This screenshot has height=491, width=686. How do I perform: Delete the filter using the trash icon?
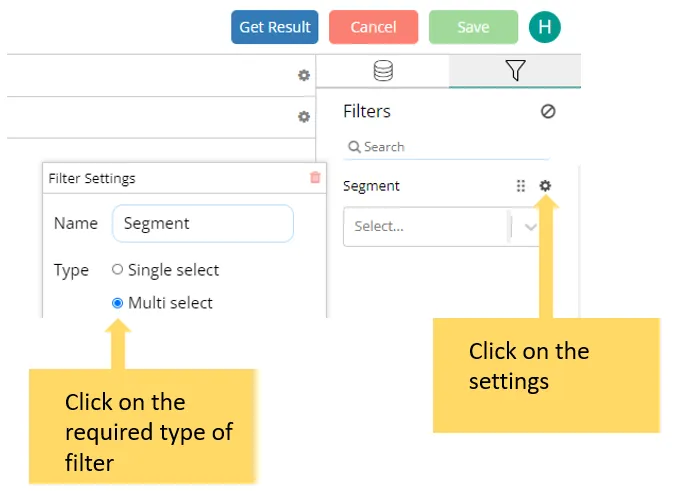click(x=315, y=178)
